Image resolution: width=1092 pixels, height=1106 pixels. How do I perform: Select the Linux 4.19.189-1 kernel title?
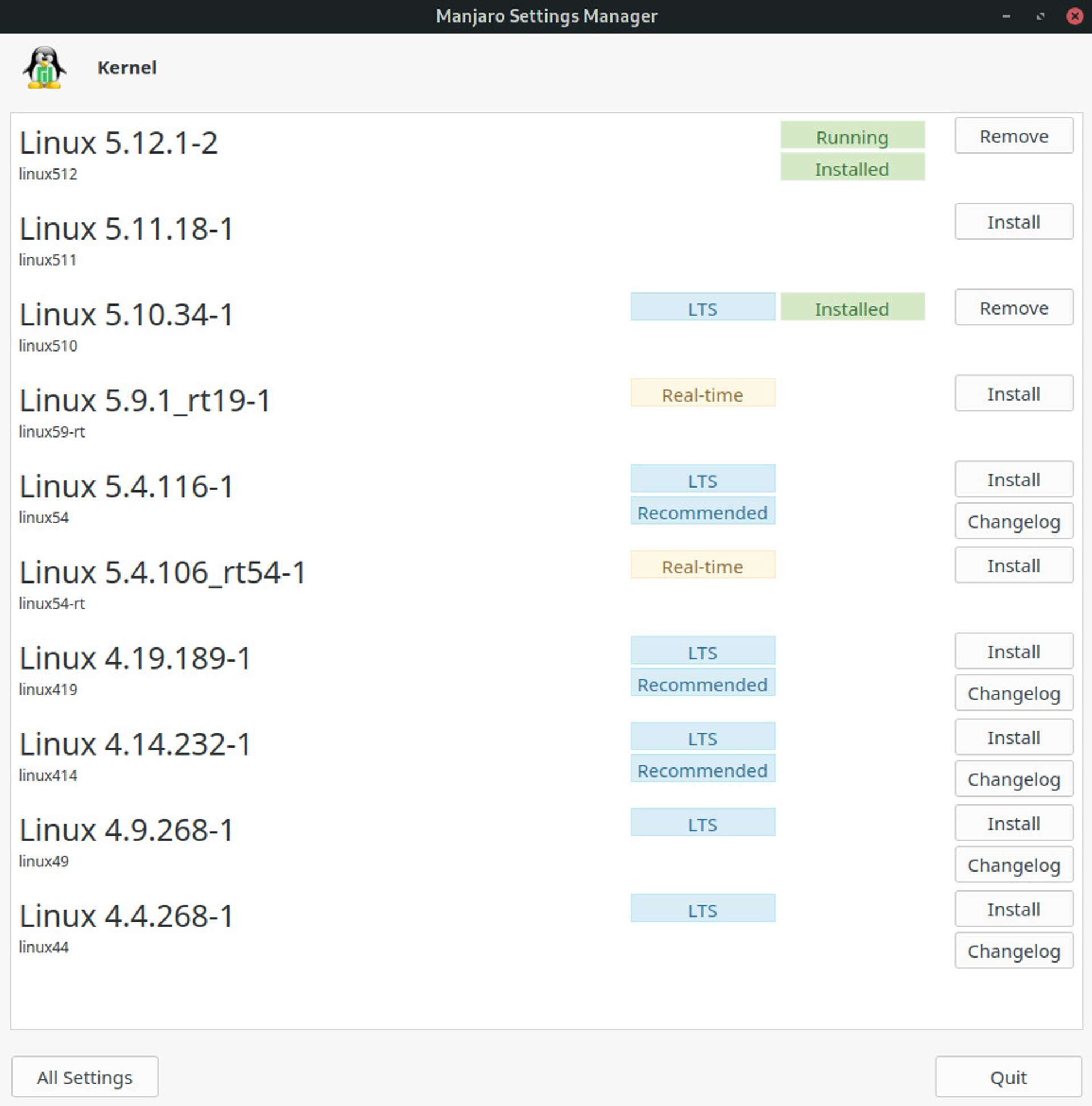(135, 658)
